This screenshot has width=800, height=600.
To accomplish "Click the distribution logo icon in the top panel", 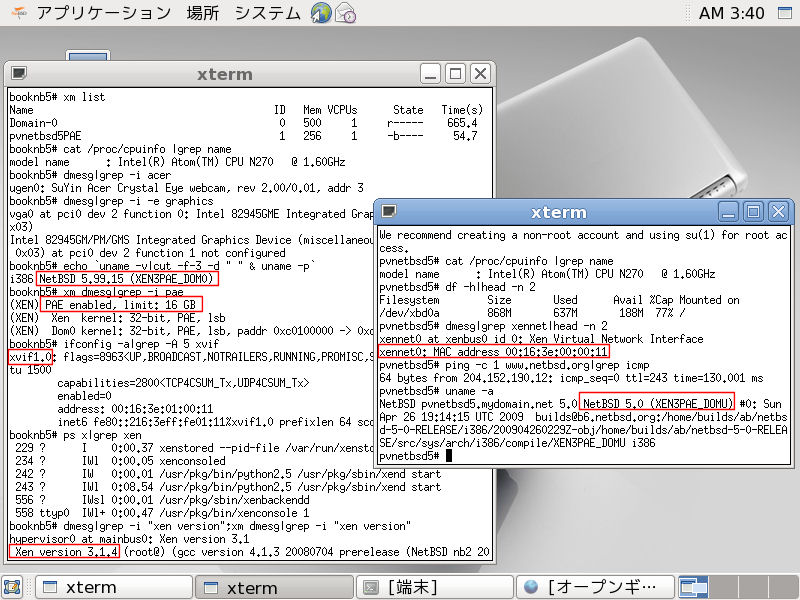I will tap(18, 12).
